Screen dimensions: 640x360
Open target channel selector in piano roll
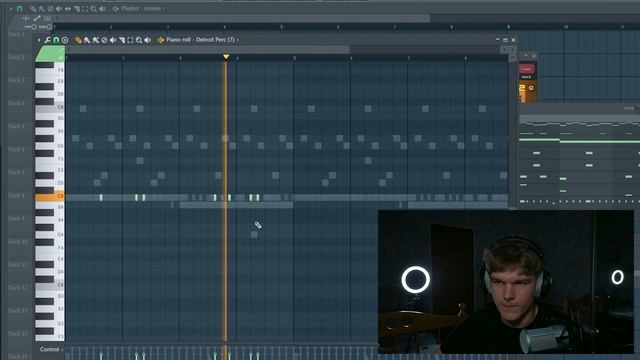click(x=161, y=40)
